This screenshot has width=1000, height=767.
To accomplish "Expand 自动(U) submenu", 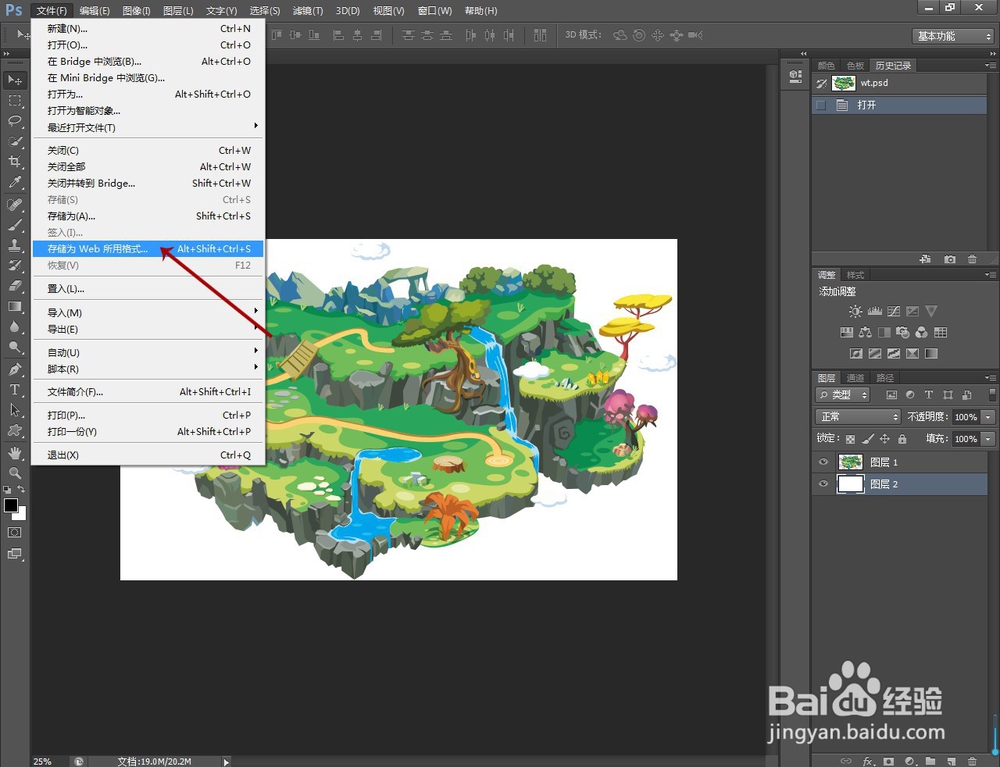I will (x=148, y=353).
